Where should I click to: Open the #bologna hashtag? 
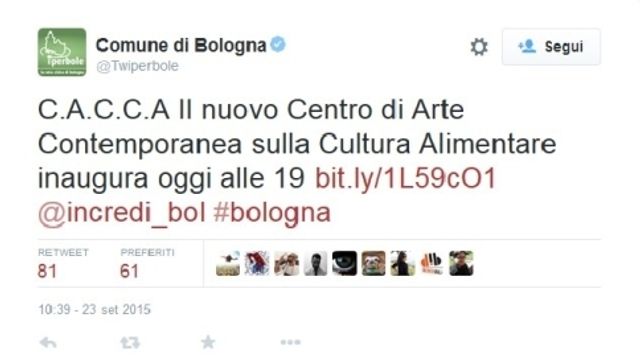(x=272, y=213)
